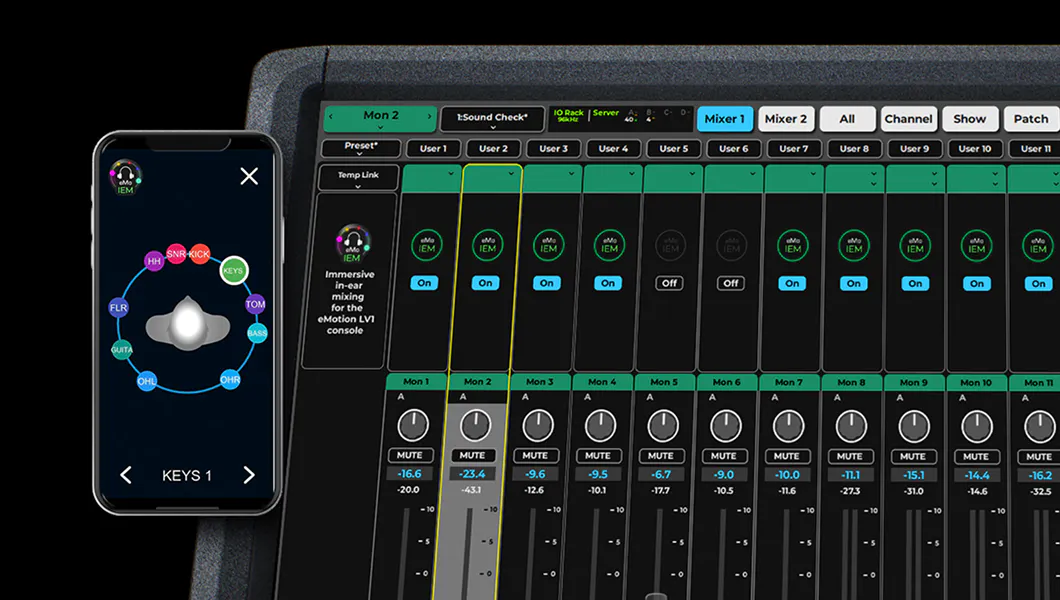Image resolution: width=1060 pixels, height=600 pixels.
Task: Select the User 9 layer button
Action: coord(915,149)
